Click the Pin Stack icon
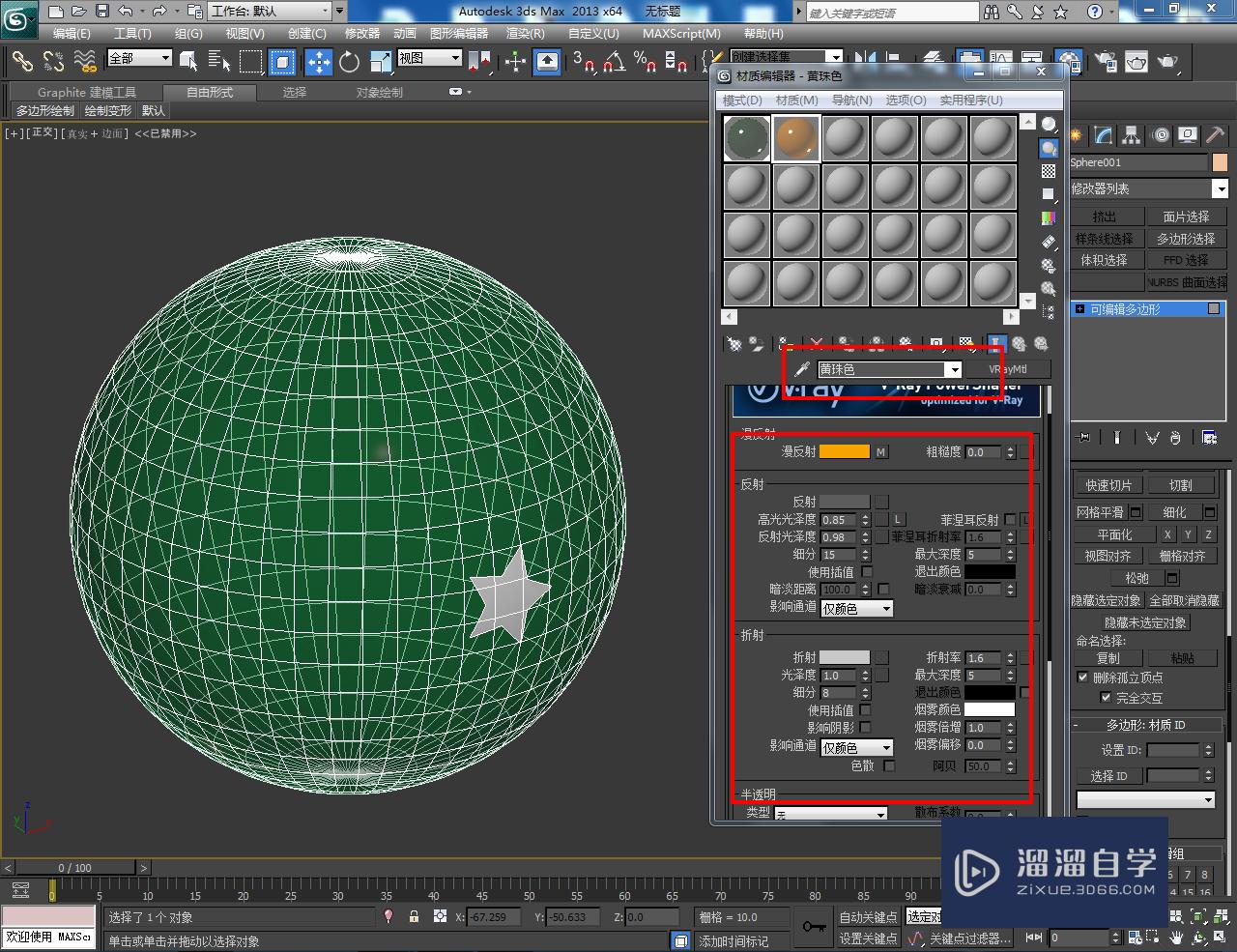 click(1083, 438)
